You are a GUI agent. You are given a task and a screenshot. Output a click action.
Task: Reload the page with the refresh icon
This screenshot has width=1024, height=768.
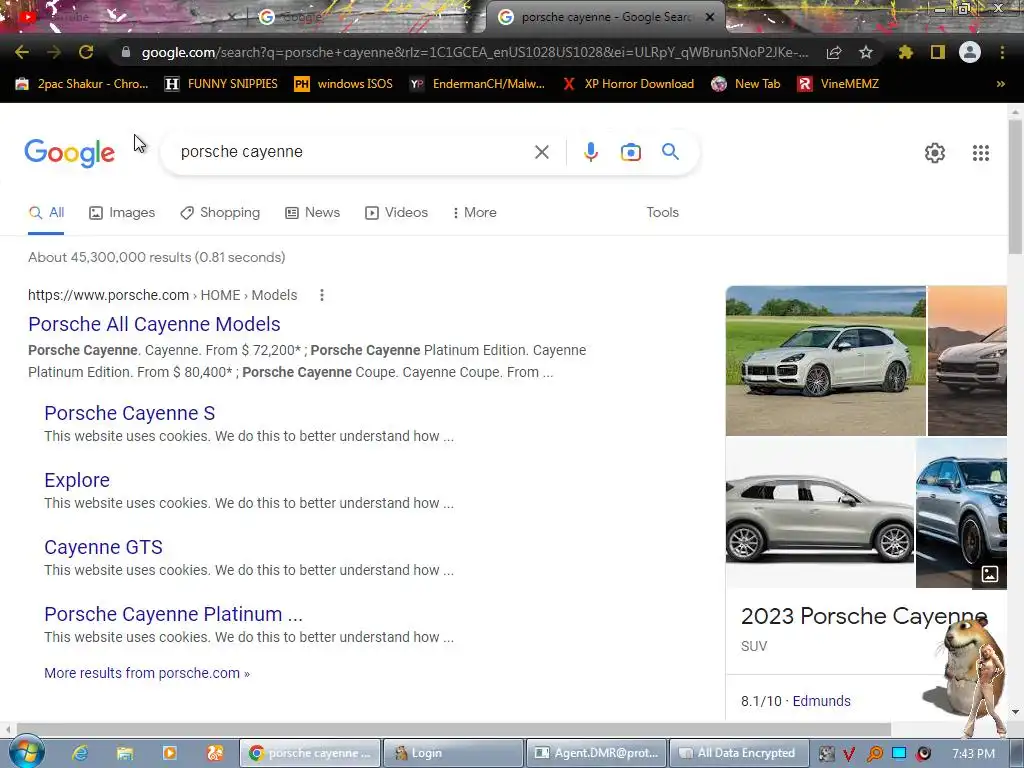tap(86, 52)
